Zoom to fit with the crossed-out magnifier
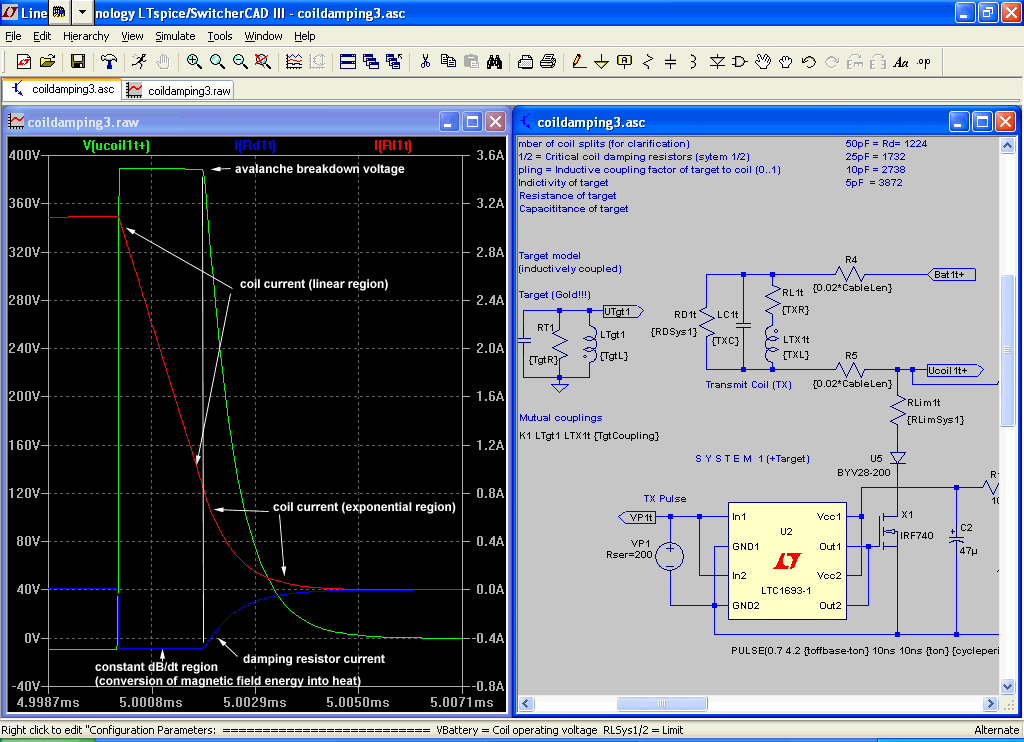 coord(263,61)
